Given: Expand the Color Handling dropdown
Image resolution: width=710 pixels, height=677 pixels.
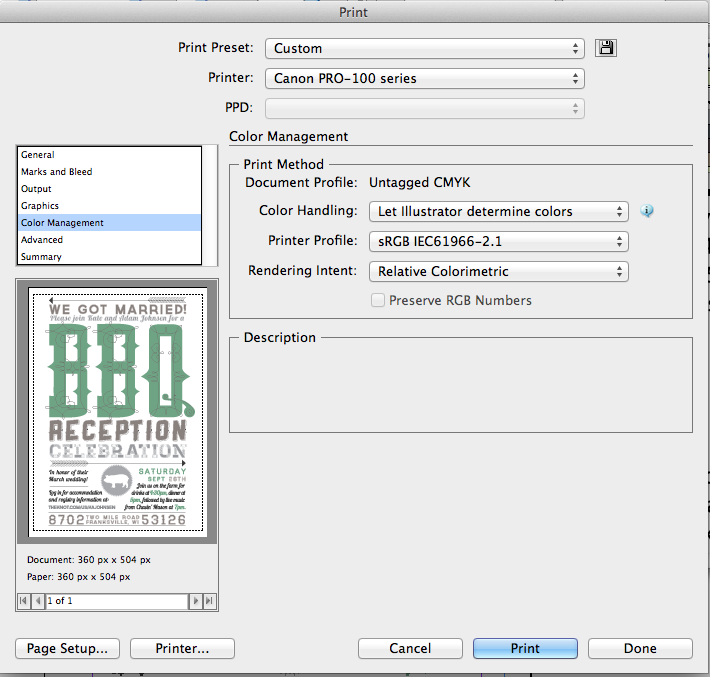Looking at the screenshot, I should click(497, 211).
